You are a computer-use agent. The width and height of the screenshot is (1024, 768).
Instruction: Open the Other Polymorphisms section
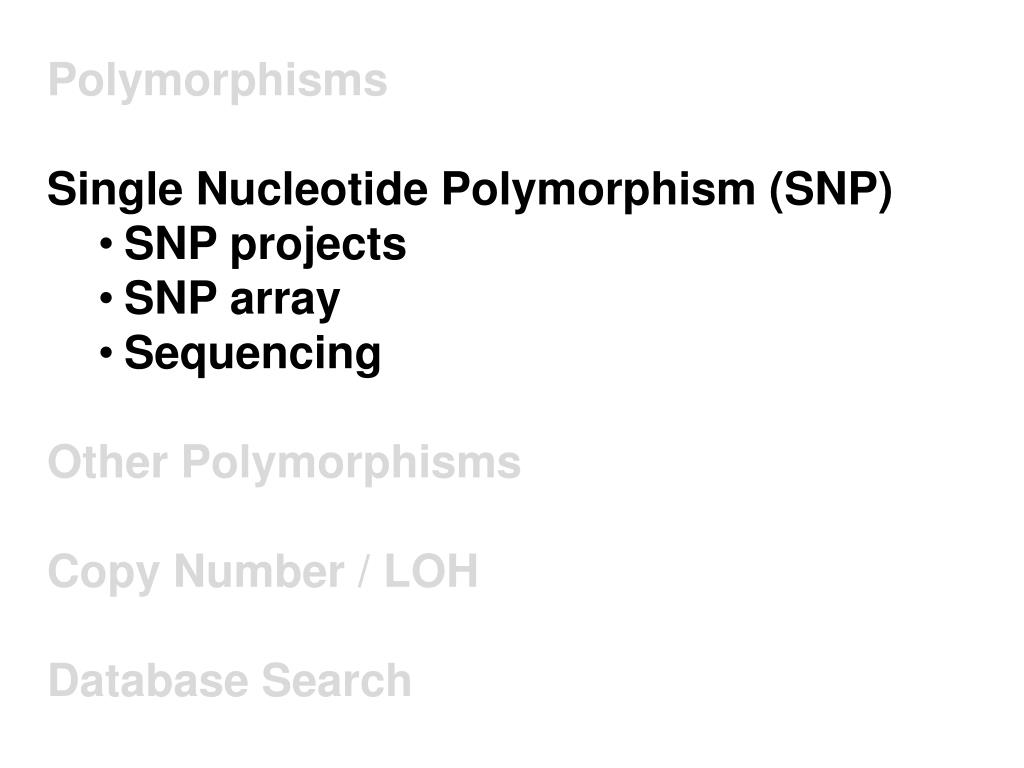pyautogui.click(x=284, y=464)
